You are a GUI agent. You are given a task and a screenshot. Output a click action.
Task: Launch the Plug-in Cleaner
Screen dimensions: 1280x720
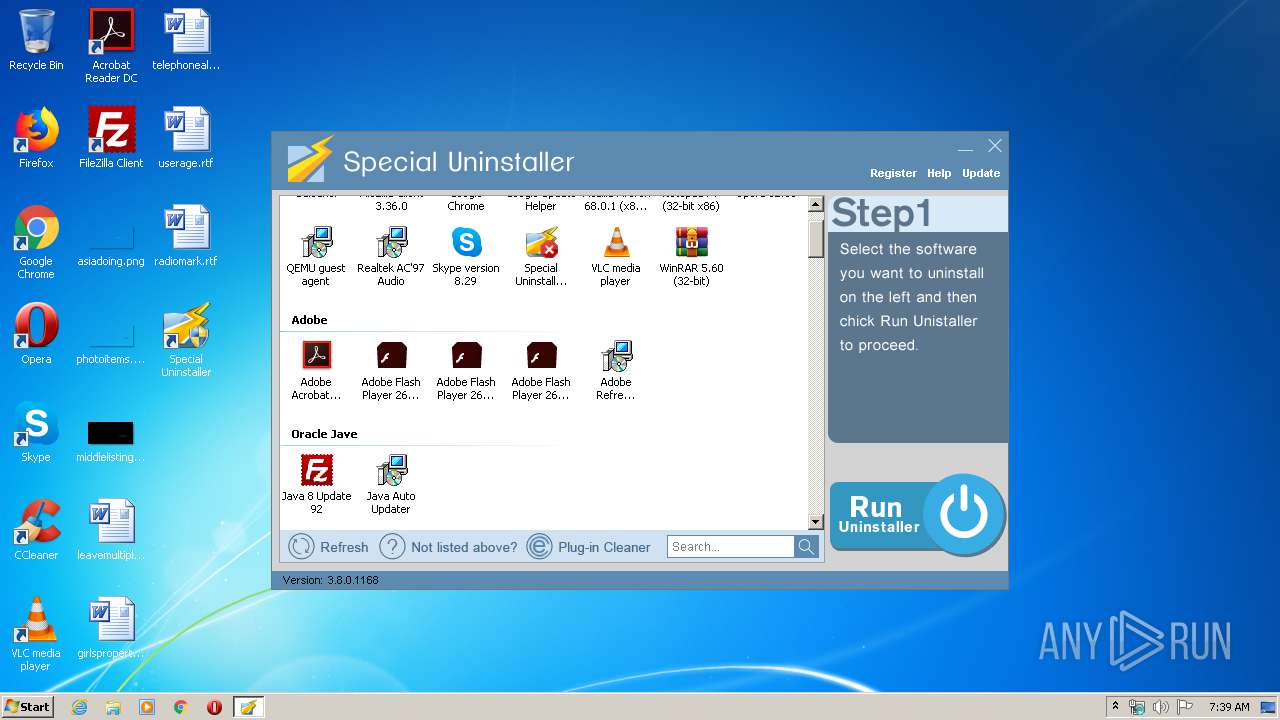[x=589, y=547]
